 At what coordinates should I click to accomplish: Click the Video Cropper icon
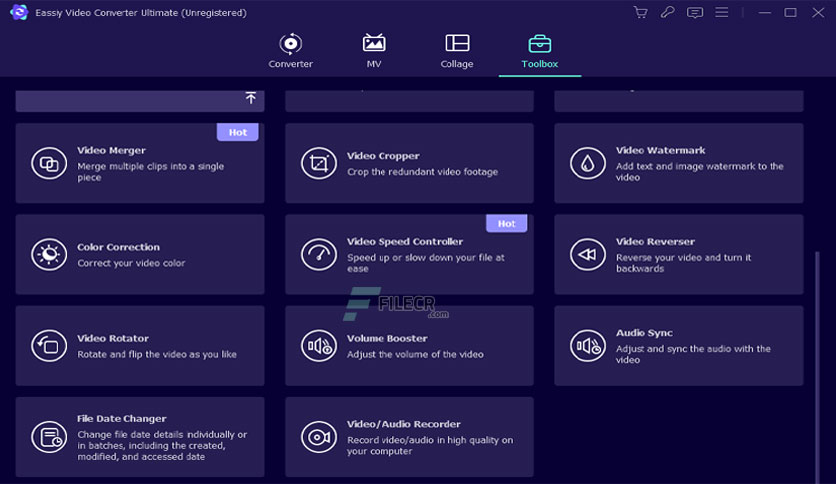[x=319, y=163]
